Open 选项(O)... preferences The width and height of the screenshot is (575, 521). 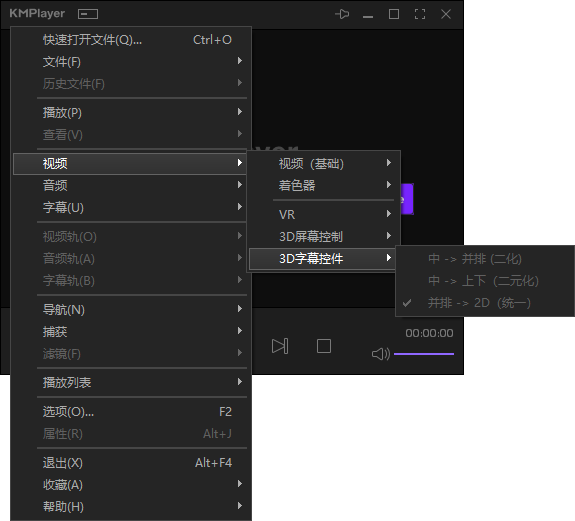[x=132, y=411]
